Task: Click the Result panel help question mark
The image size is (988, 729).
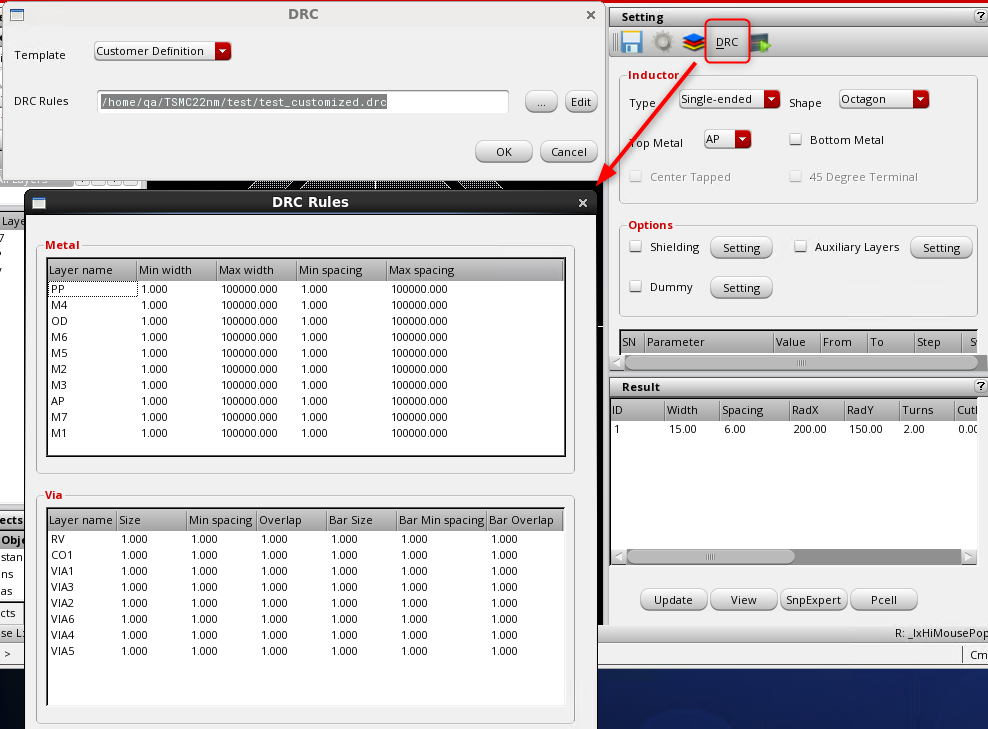Action: 980,387
